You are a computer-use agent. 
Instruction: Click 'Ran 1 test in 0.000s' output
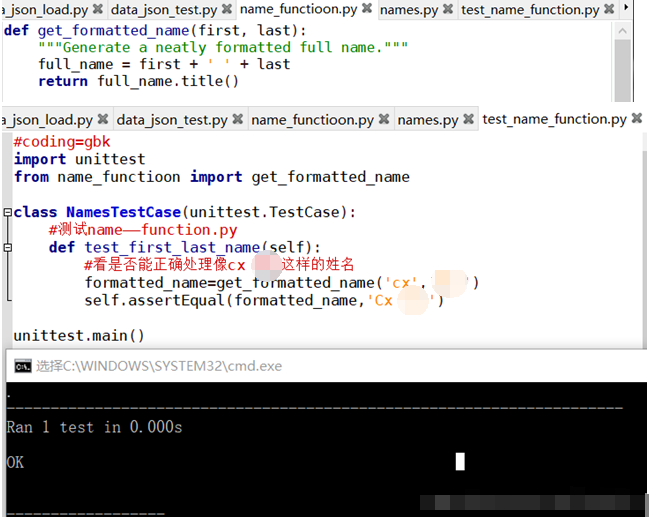click(94, 427)
